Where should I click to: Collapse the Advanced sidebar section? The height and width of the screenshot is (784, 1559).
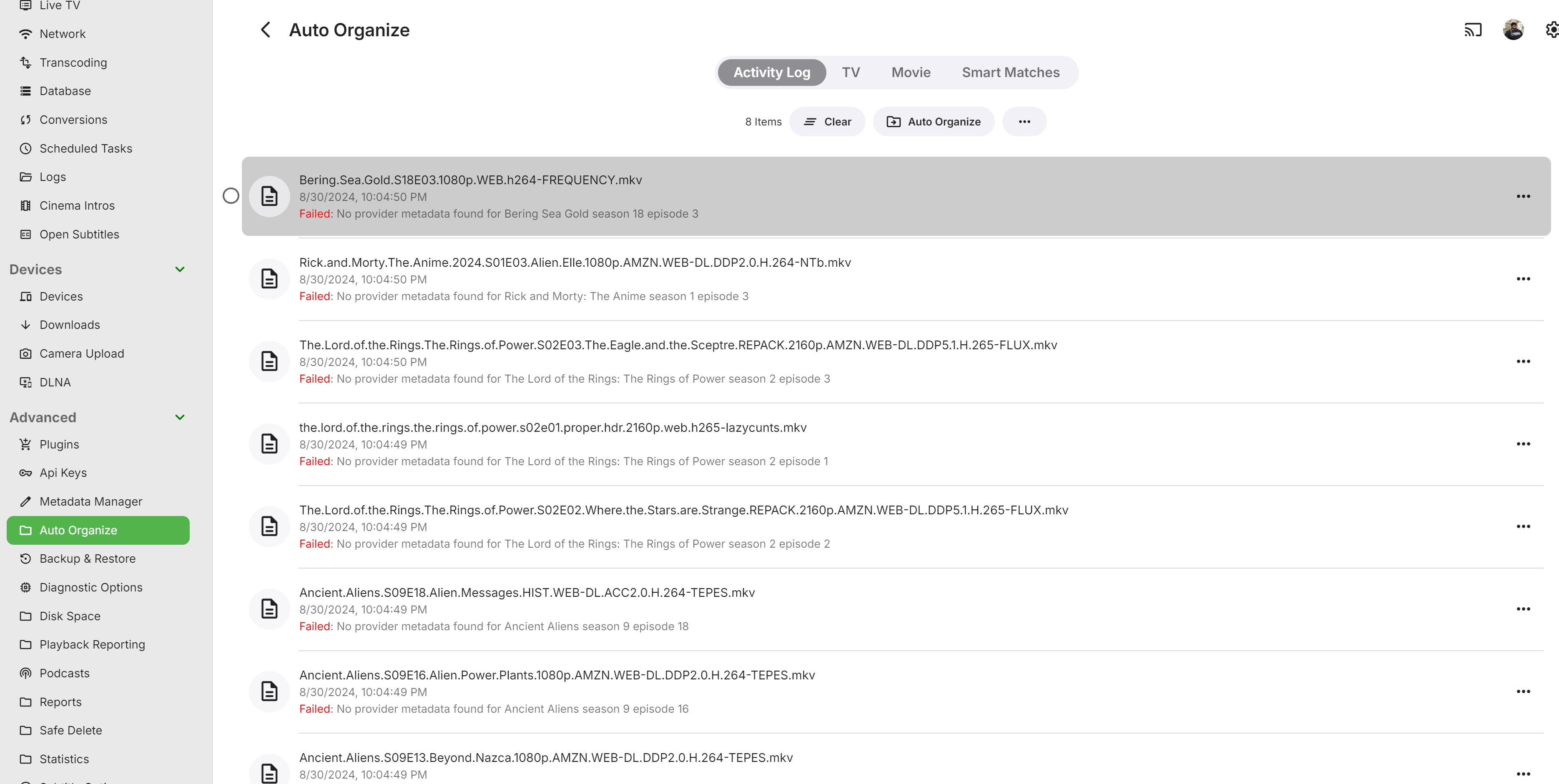click(180, 417)
